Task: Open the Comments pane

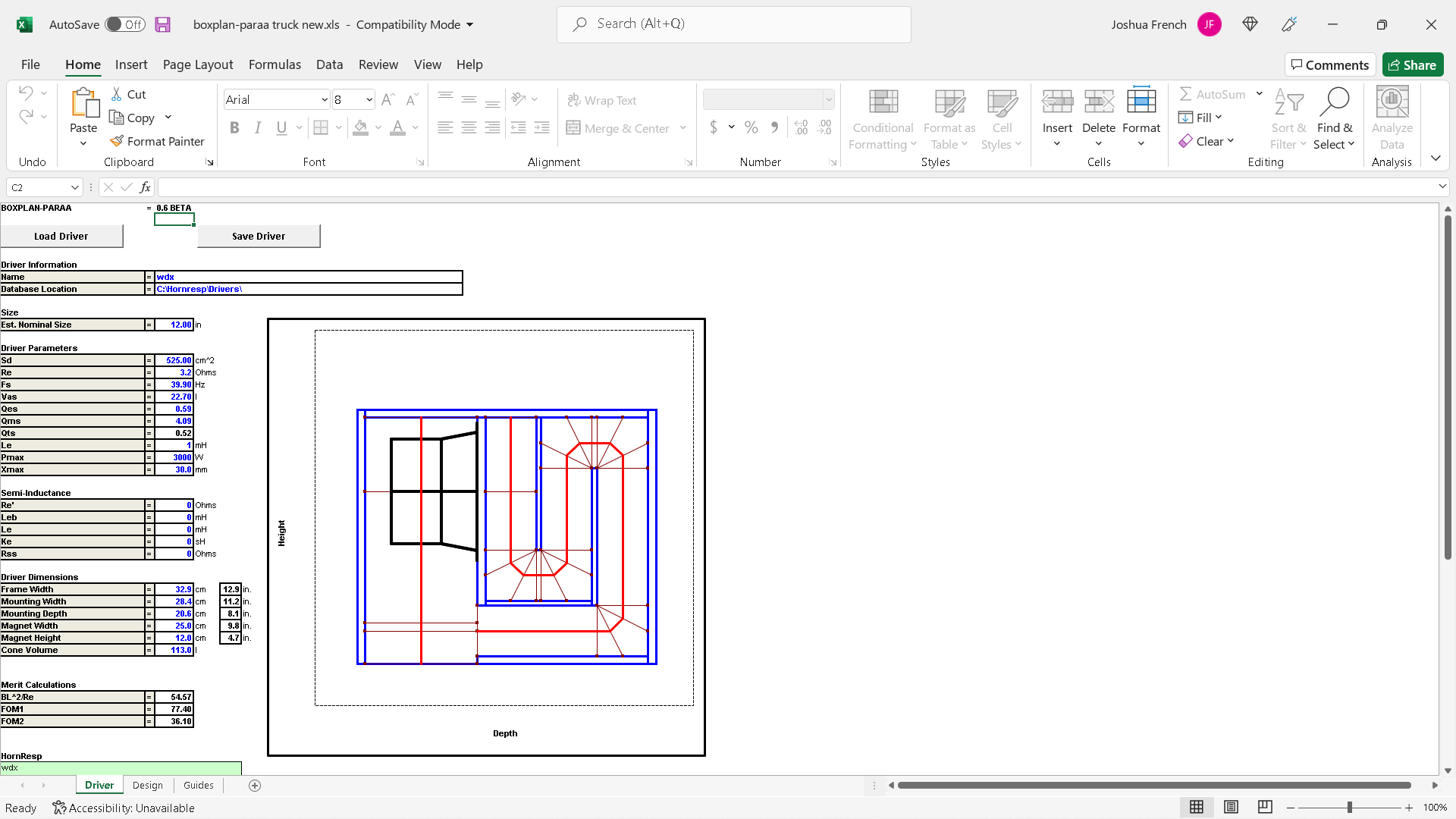Action: pos(1330,64)
